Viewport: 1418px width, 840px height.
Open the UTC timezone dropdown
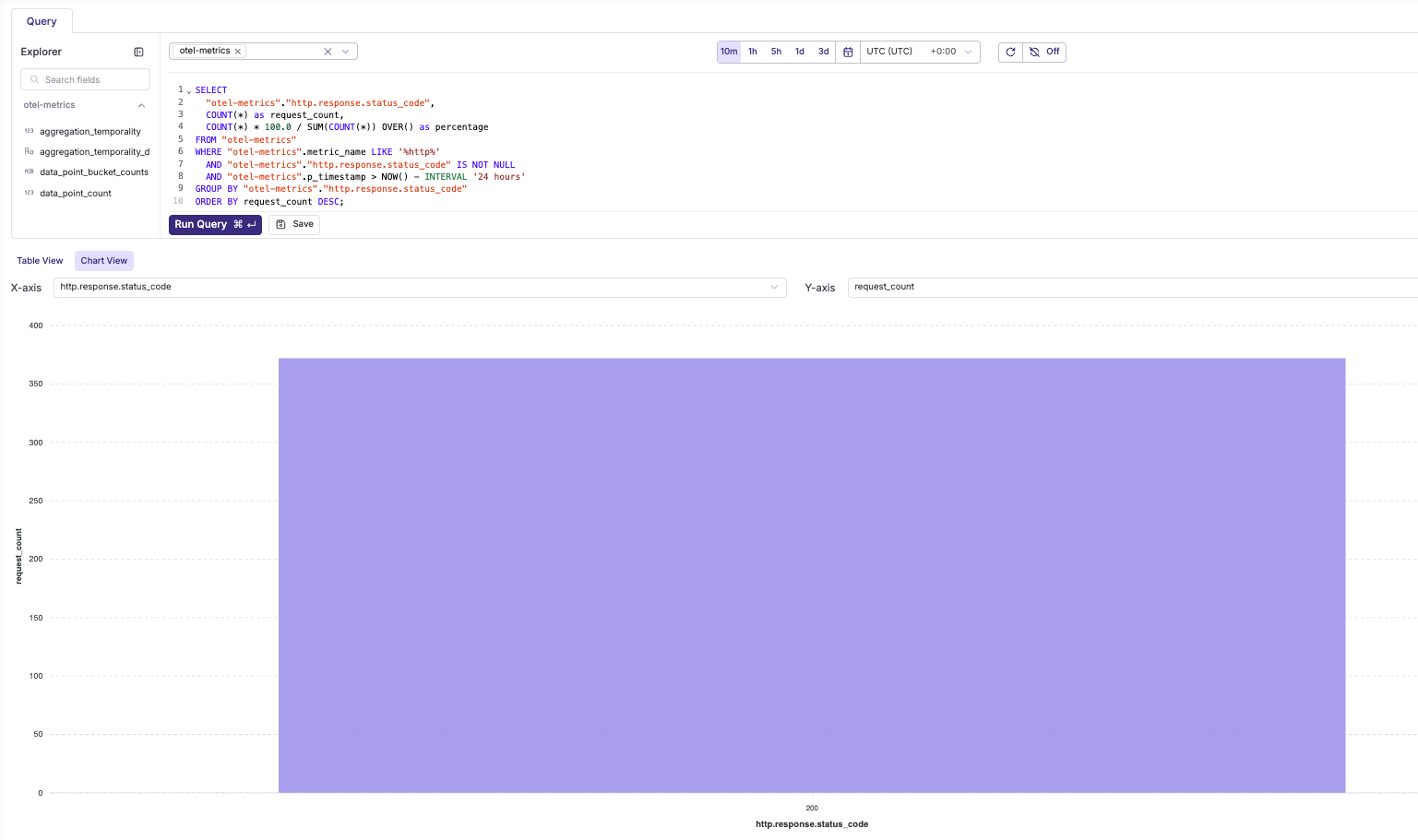(920, 52)
